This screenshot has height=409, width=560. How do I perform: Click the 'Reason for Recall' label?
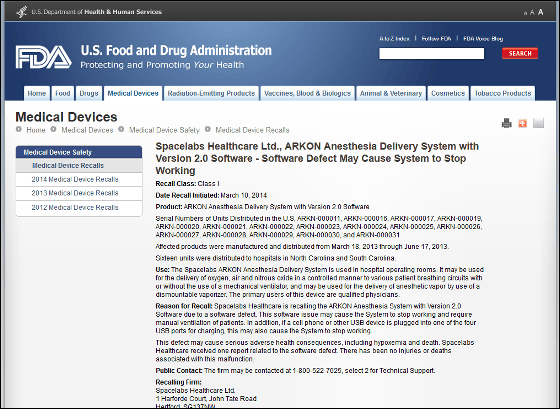[184, 306]
